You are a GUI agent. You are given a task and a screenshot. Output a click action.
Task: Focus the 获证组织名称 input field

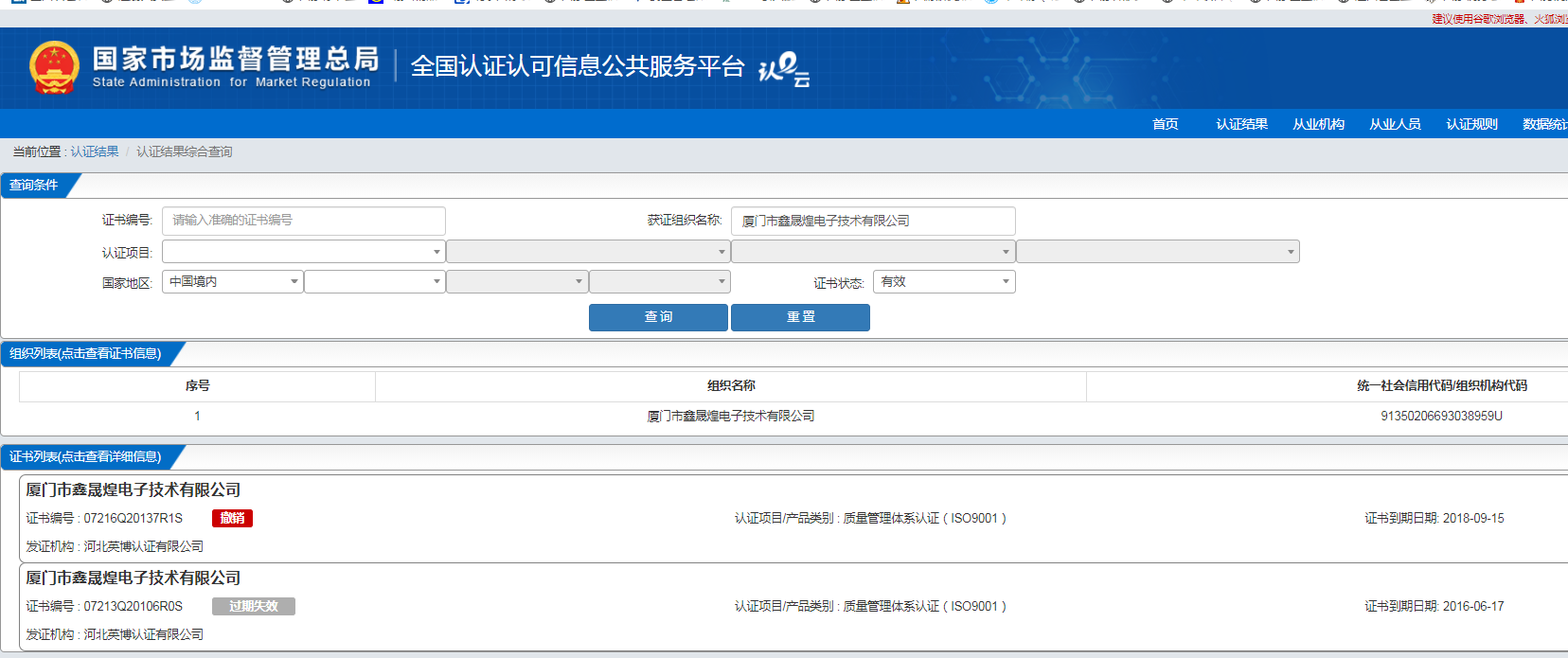pyautogui.click(x=873, y=221)
